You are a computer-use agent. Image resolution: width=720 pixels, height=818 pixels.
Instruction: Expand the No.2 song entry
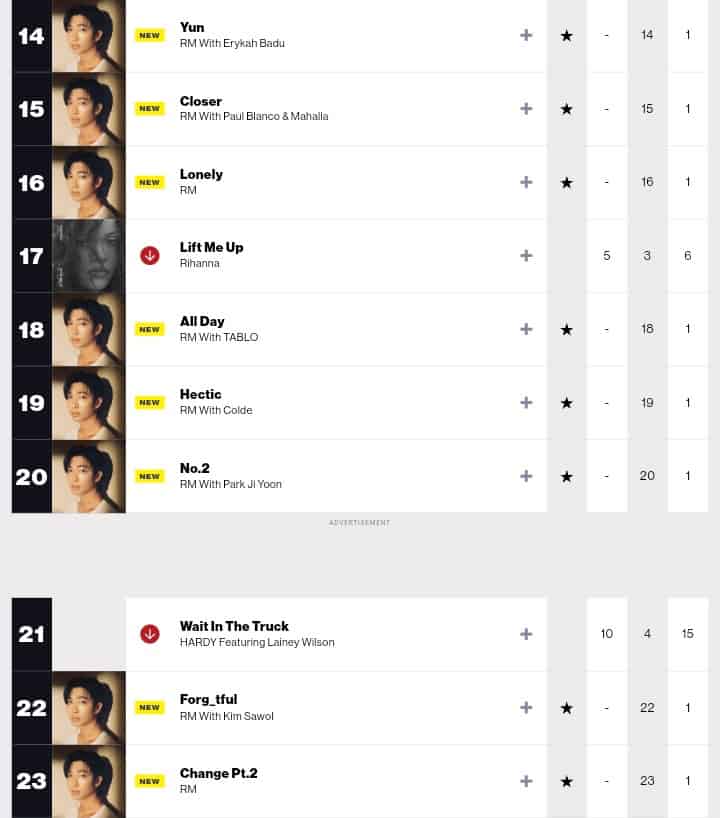[x=526, y=476]
